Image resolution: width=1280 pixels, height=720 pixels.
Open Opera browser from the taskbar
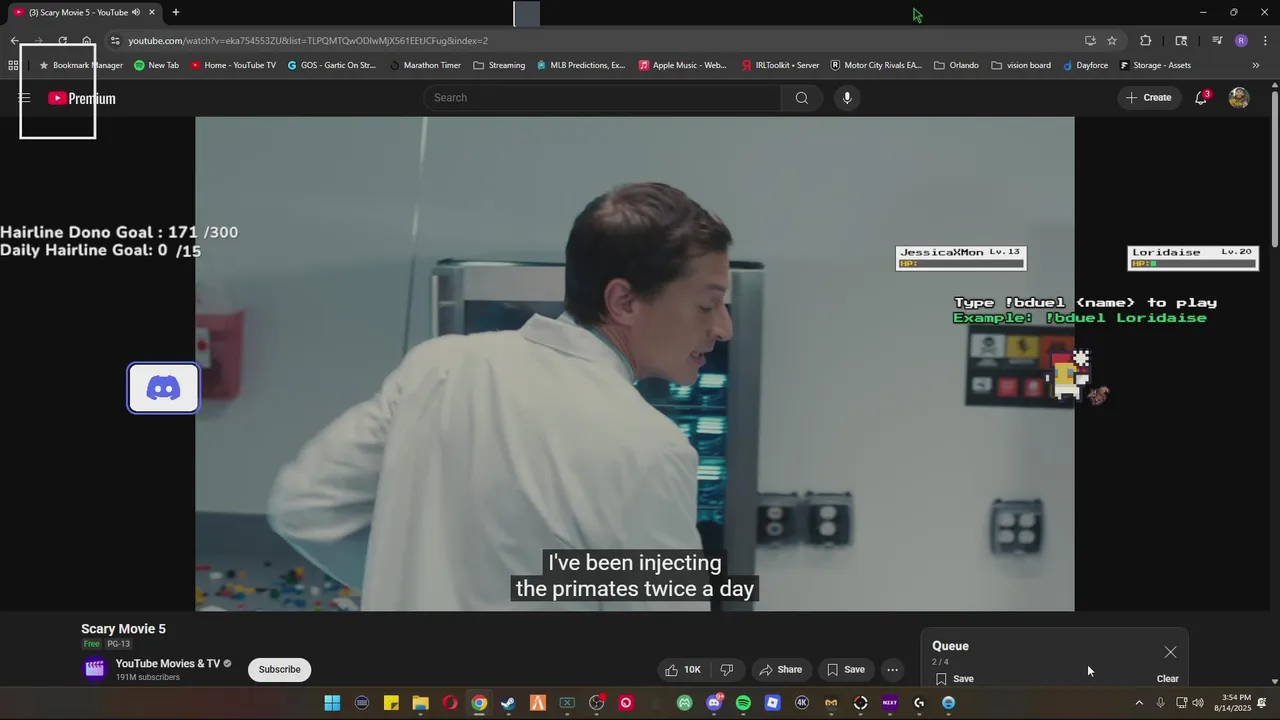pyautogui.click(x=450, y=703)
